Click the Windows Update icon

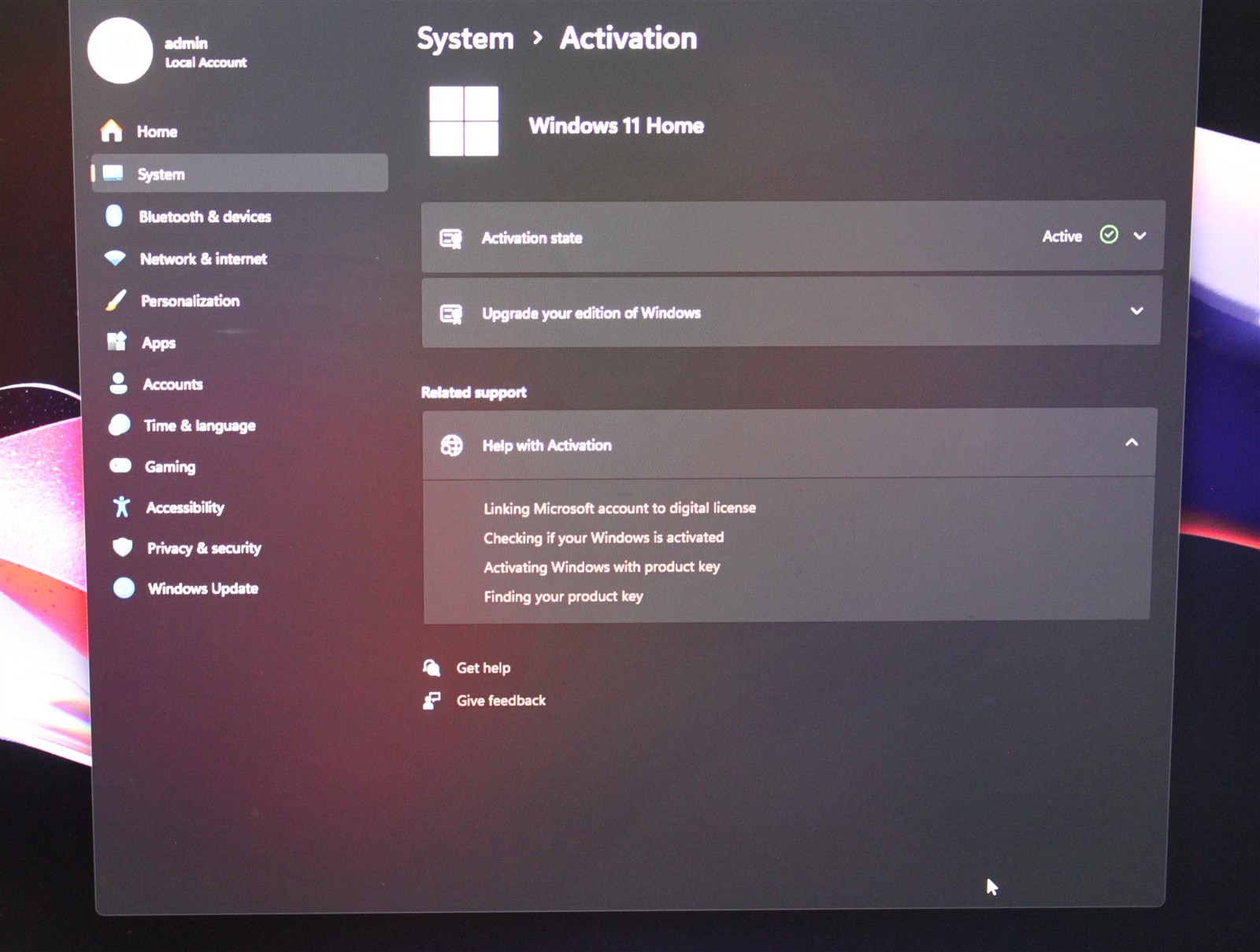pyautogui.click(x=124, y=587)
